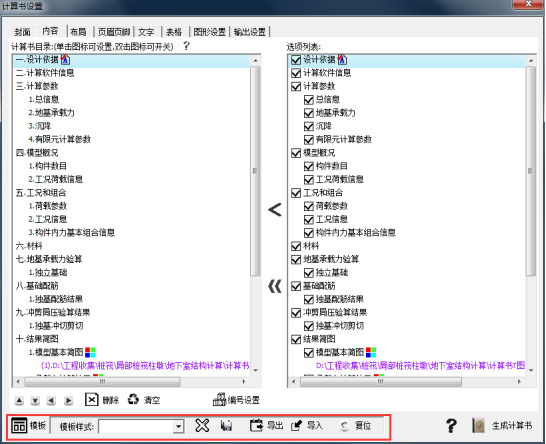Click the 复位 reset icon

pyautogui.click(x=344, y=426)
